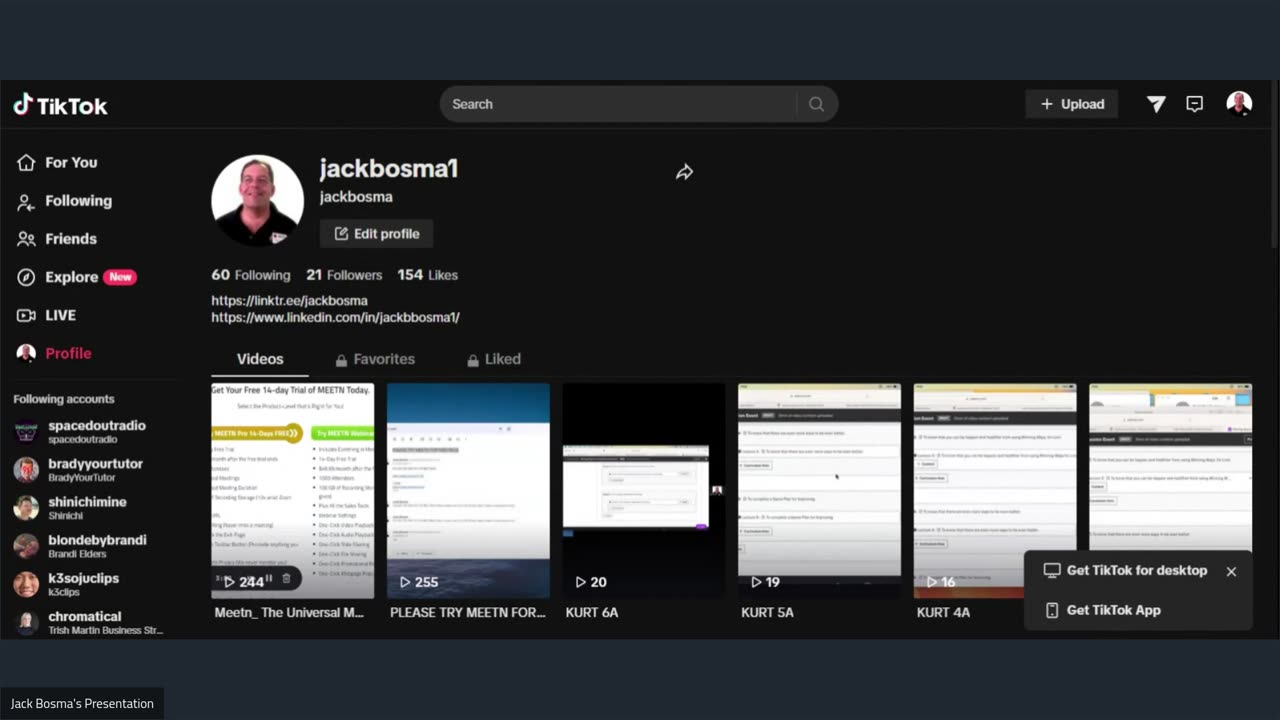Click the jackbosma1 username heading
This screenshot has height=720, width=1280.
[x=389, y=168]
